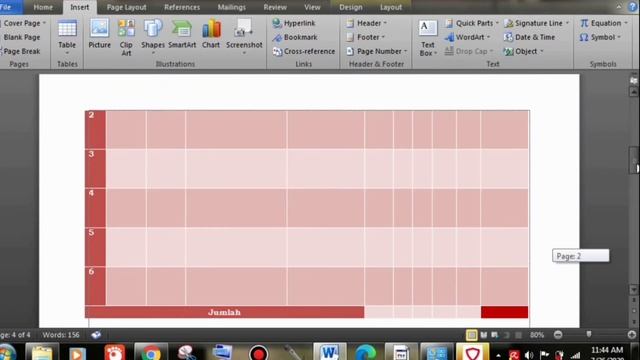The image size is (640, 360).
Task: Insert a Chart
Action: coord(211,34)
